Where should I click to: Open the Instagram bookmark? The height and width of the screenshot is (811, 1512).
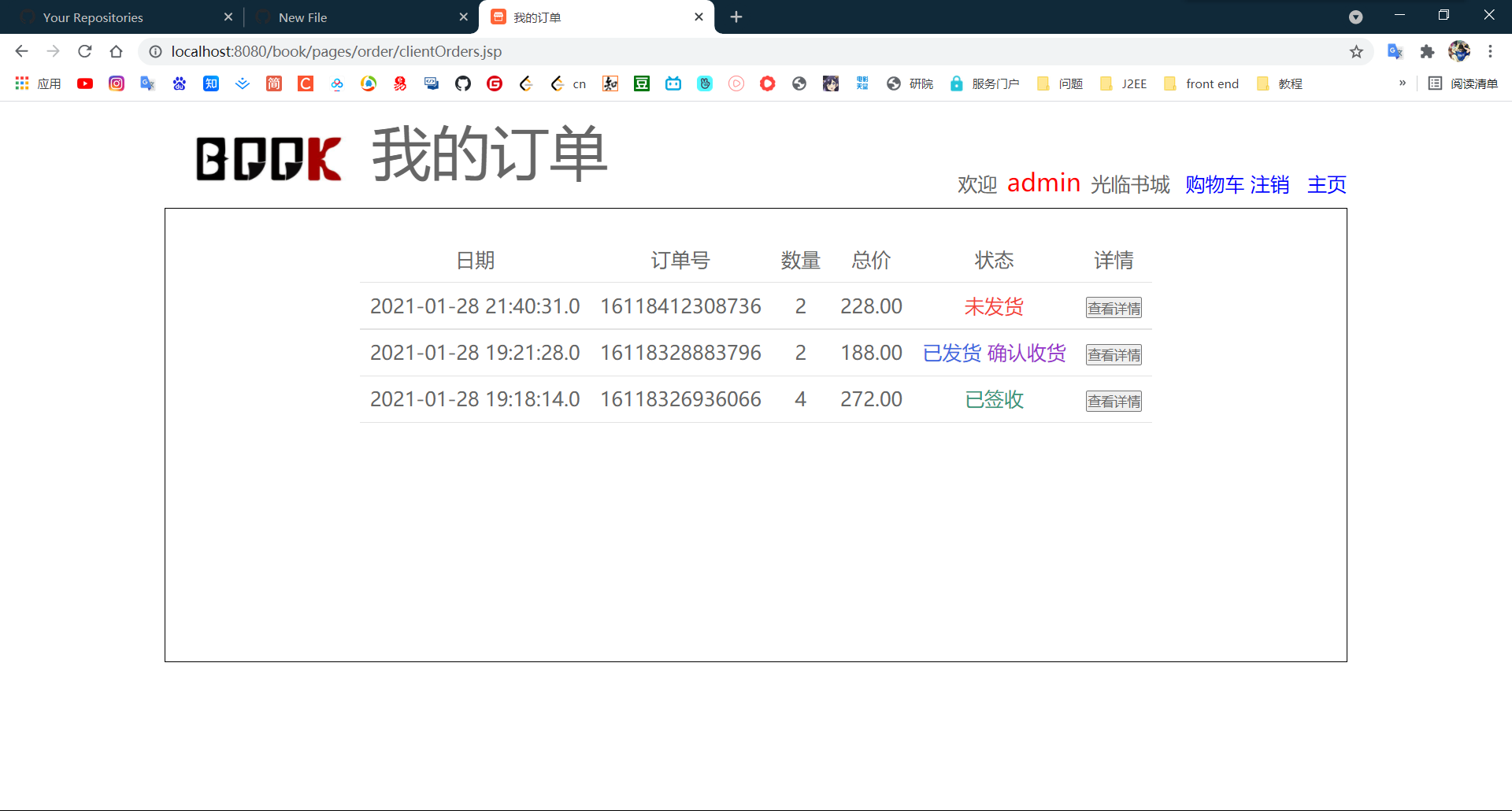[x=117, y=83]
